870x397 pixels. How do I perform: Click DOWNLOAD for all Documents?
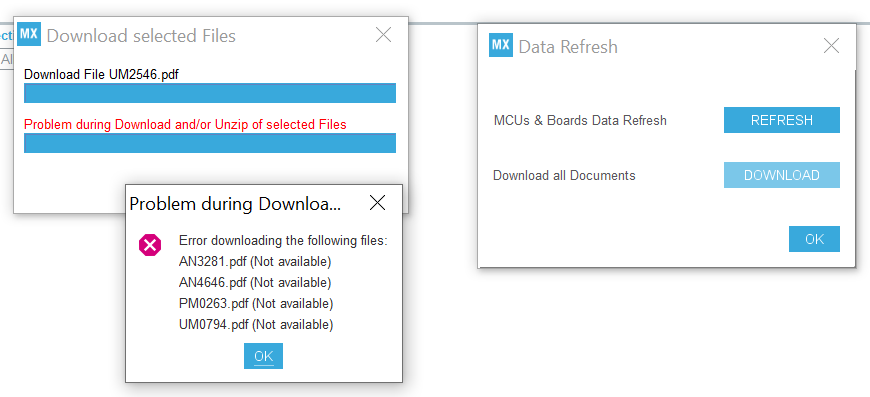(x=781, y=175)
